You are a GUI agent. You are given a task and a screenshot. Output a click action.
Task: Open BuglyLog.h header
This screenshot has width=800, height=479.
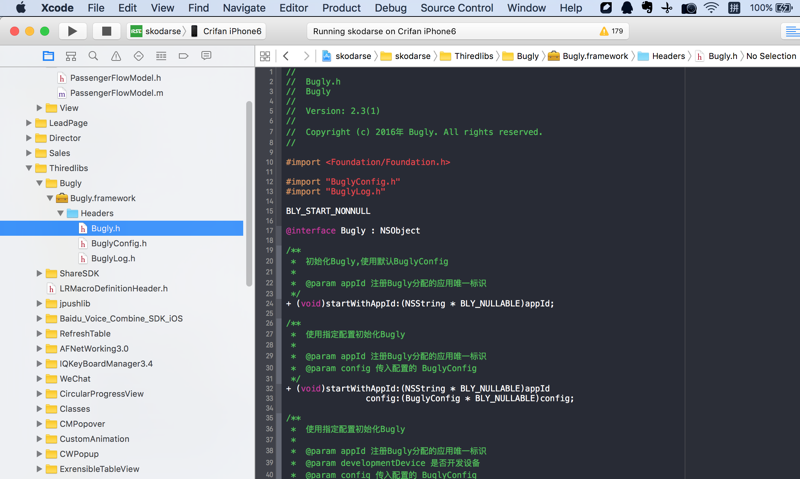[x=113, y=258]
